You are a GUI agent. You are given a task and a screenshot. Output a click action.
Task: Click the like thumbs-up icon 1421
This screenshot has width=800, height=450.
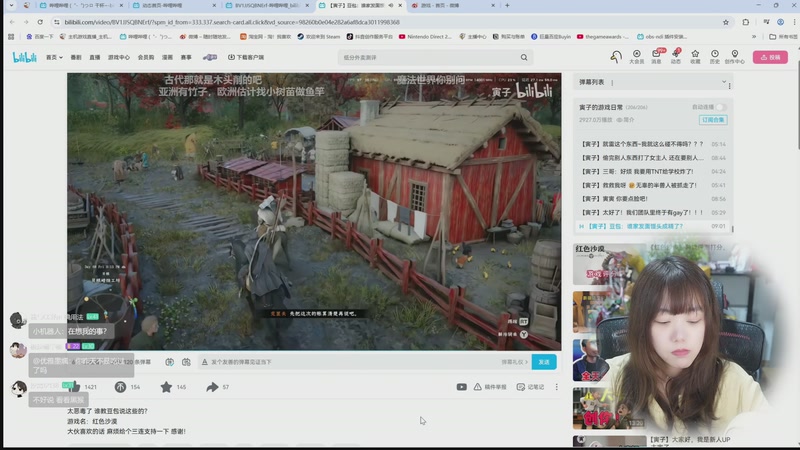(74, 387)
